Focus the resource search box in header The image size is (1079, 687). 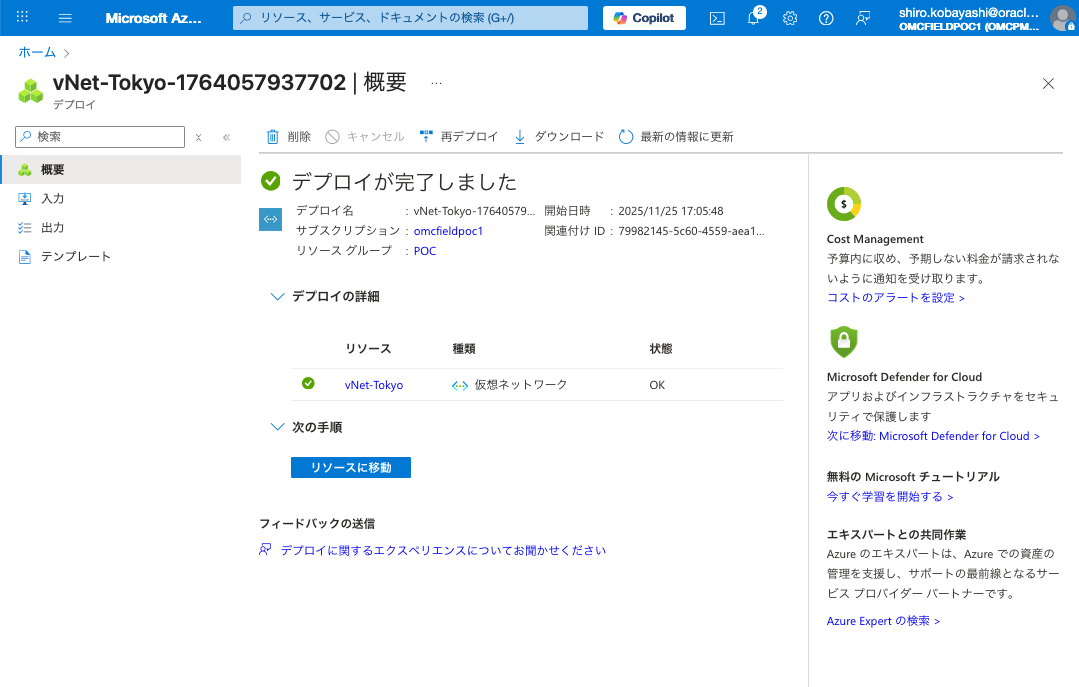click(x=410, y=18)
